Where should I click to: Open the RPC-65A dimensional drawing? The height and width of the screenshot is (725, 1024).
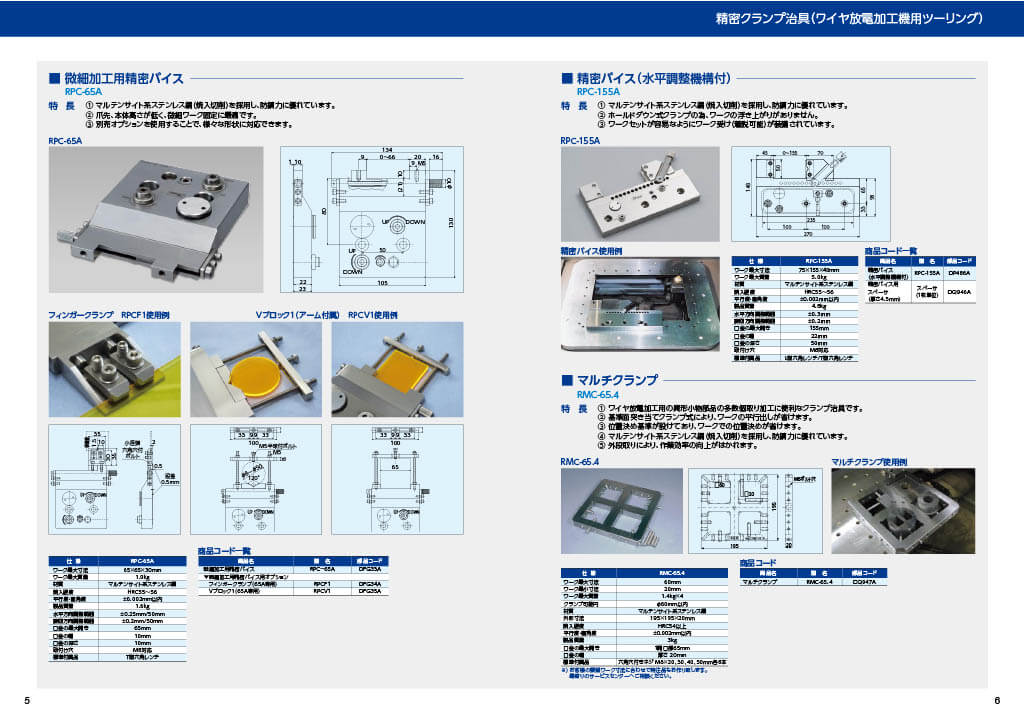[x=377, y=221]
